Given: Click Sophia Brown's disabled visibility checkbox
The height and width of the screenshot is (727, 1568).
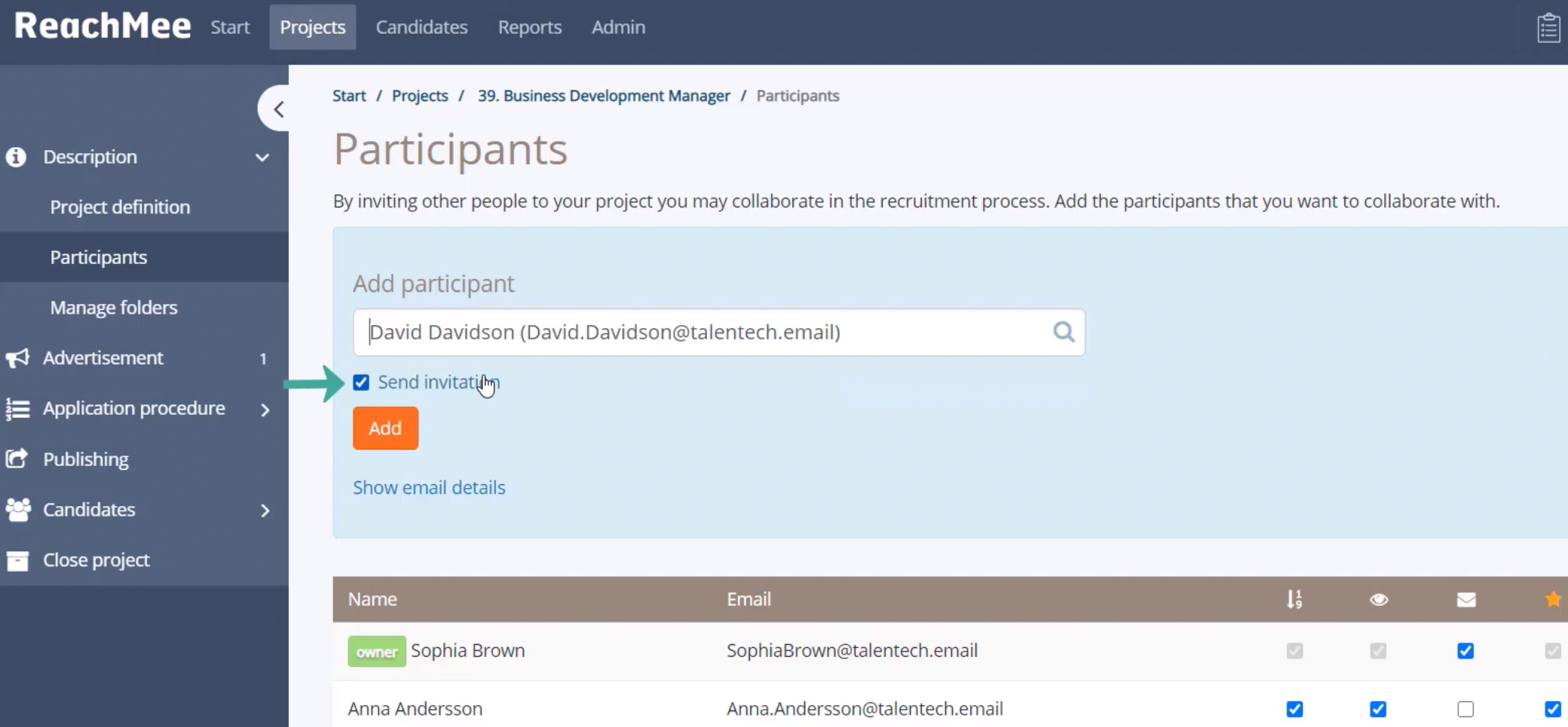Looking at the screenshot, I should point(1378,651).
